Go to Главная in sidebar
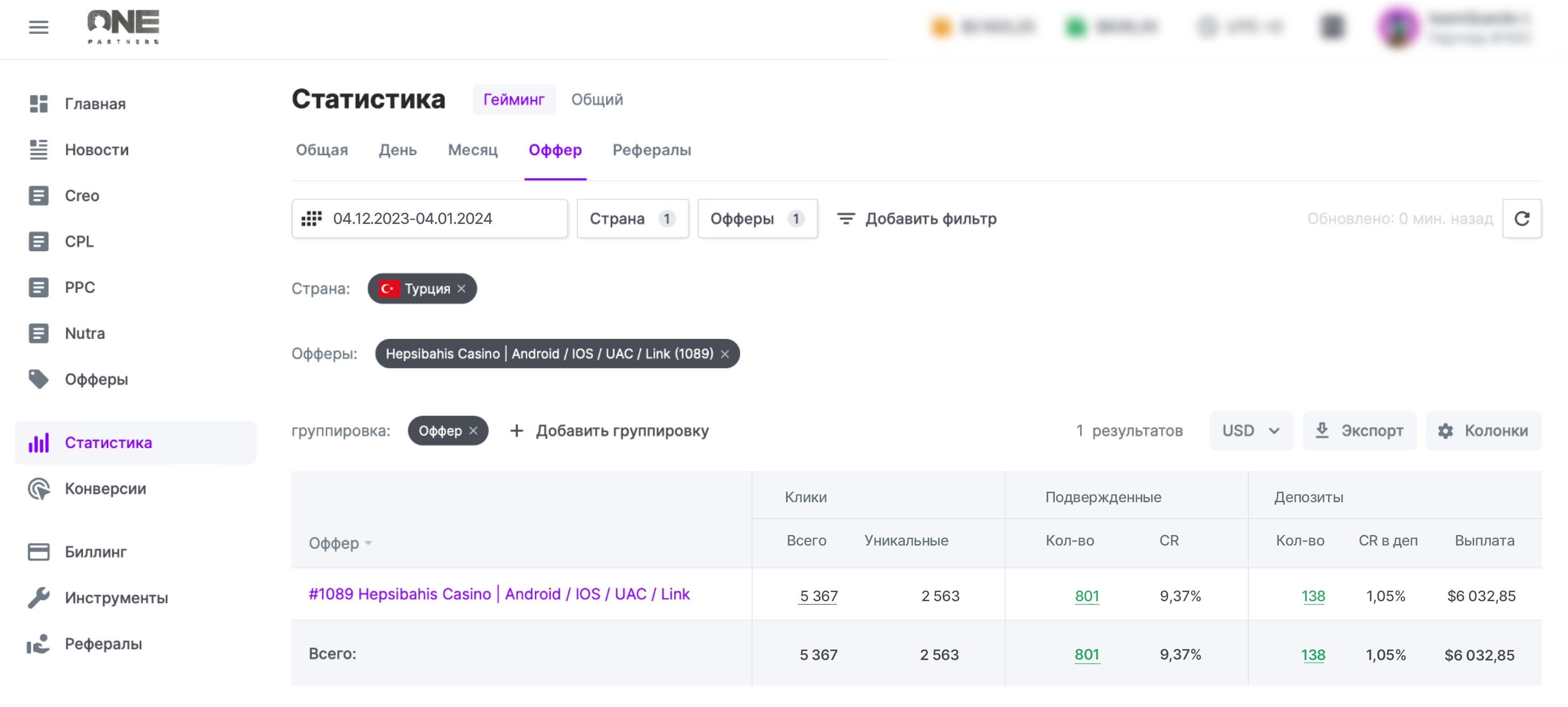The height and width of the screenshot is (707, 1568). (96, 104)
